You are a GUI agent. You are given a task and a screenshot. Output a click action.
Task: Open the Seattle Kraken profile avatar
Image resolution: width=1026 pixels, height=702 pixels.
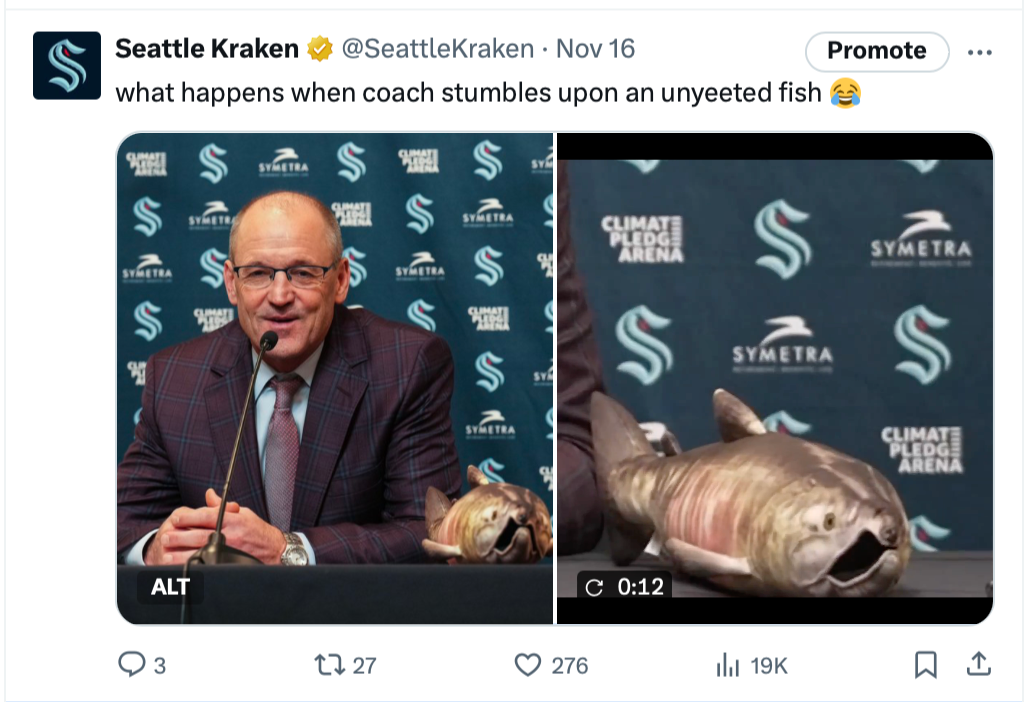[67, 65]
